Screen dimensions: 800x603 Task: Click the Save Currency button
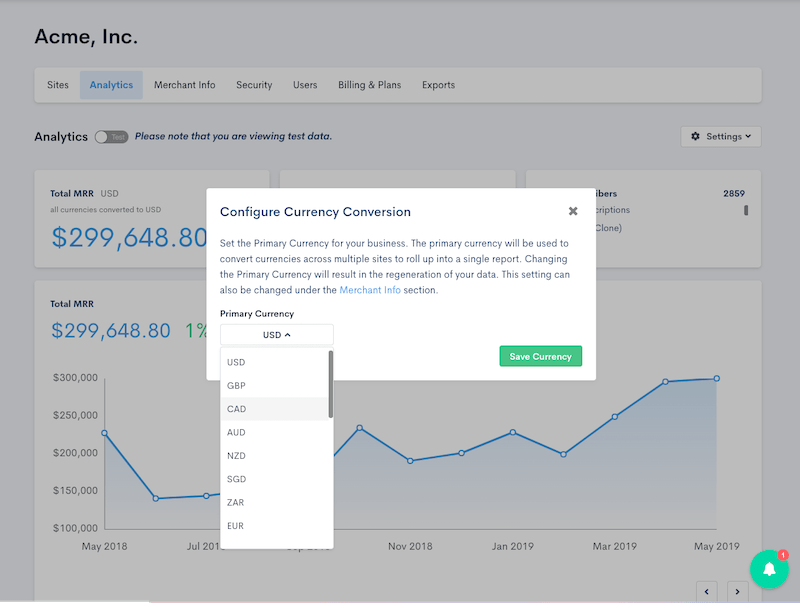pos(540,356)
